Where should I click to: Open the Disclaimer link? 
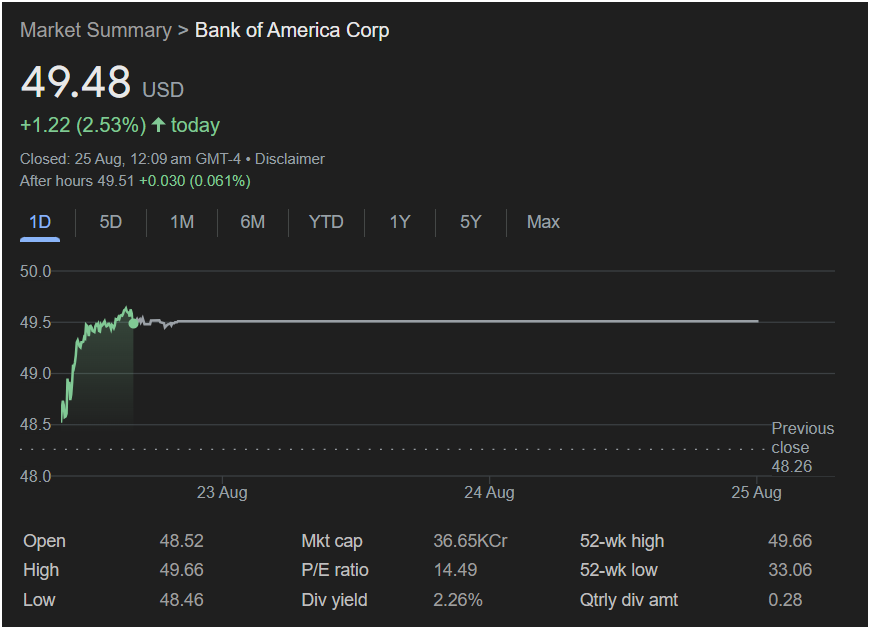tap(290, 159)
